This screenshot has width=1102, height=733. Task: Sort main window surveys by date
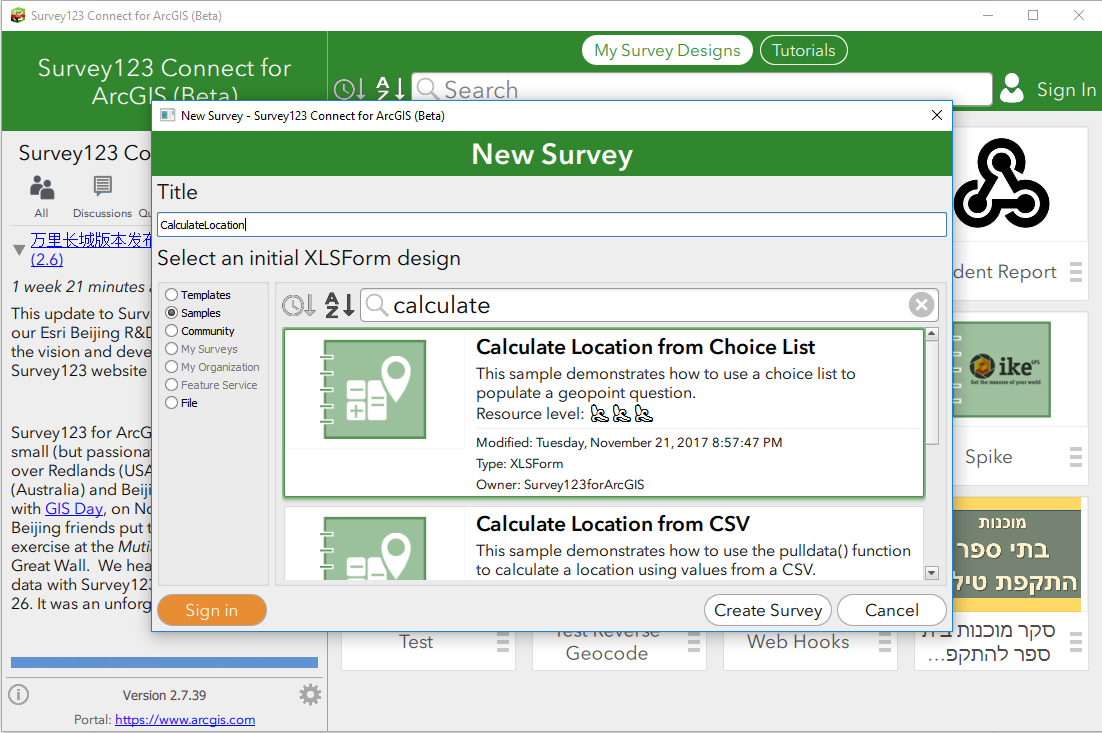(x=349, y=89)
